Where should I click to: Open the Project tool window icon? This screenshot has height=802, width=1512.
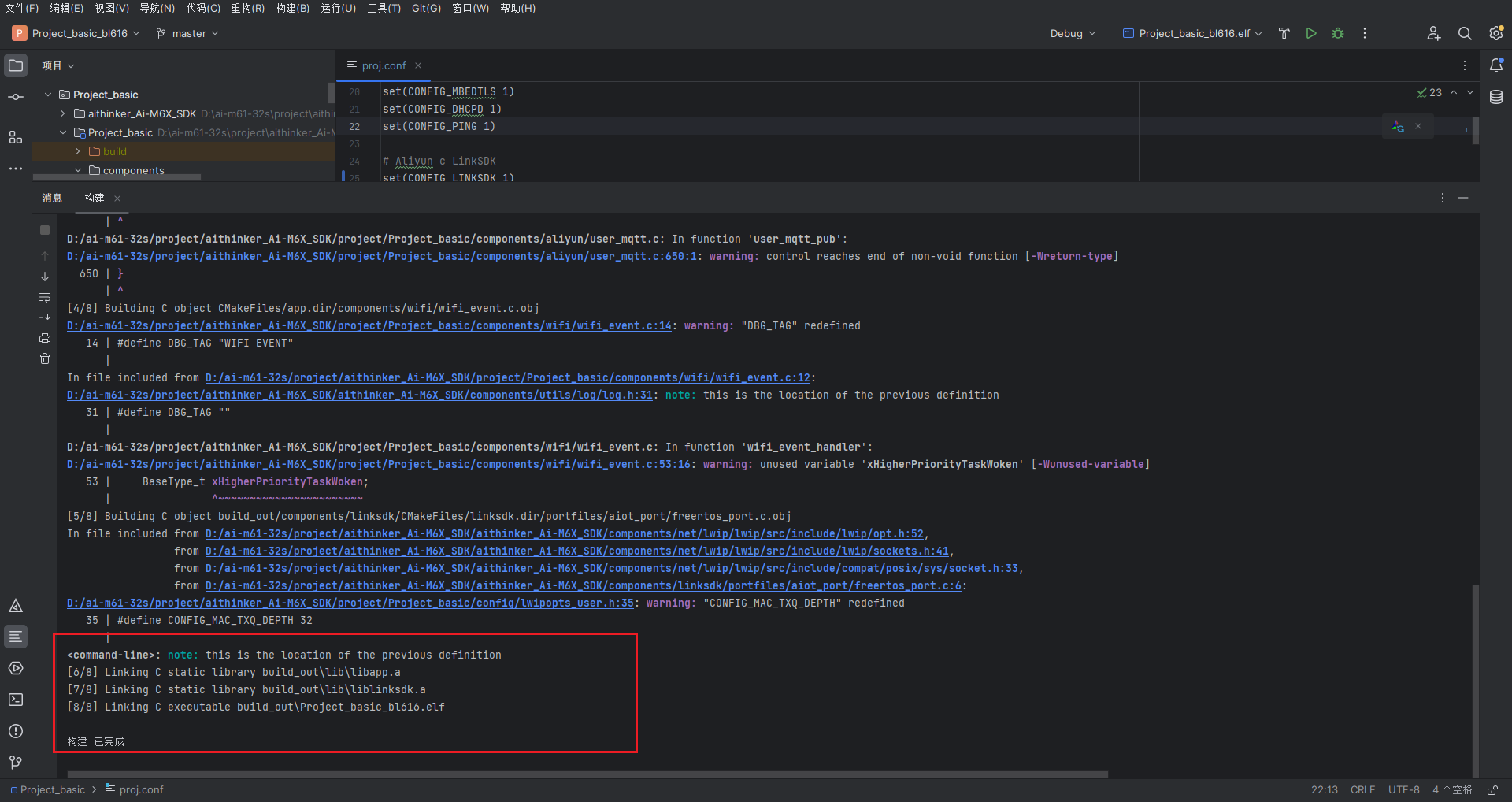click(x=16, y=65)
